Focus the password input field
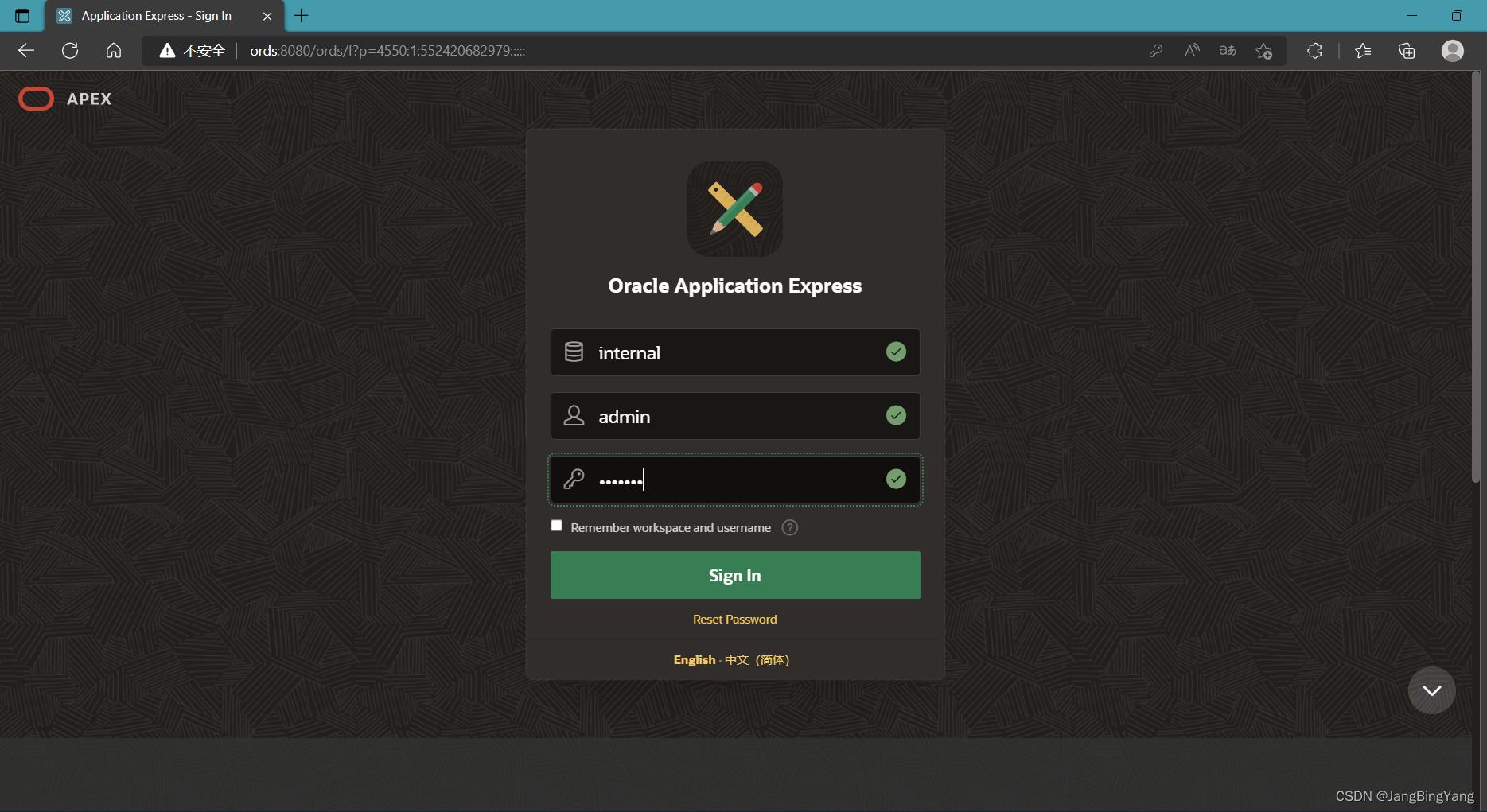The image size is (1487, 812). (x=735, y=480)
